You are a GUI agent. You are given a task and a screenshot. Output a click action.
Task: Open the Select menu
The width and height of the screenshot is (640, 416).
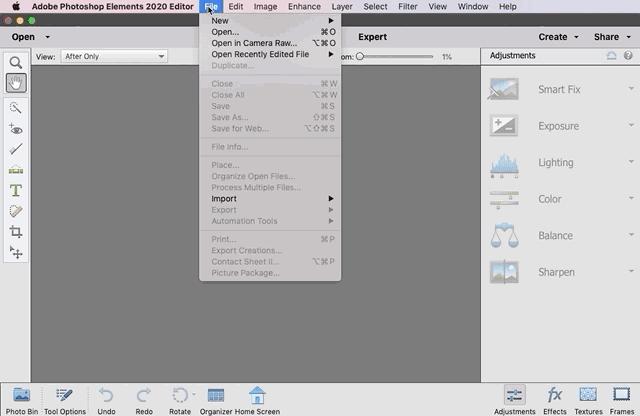click(376, 7)
